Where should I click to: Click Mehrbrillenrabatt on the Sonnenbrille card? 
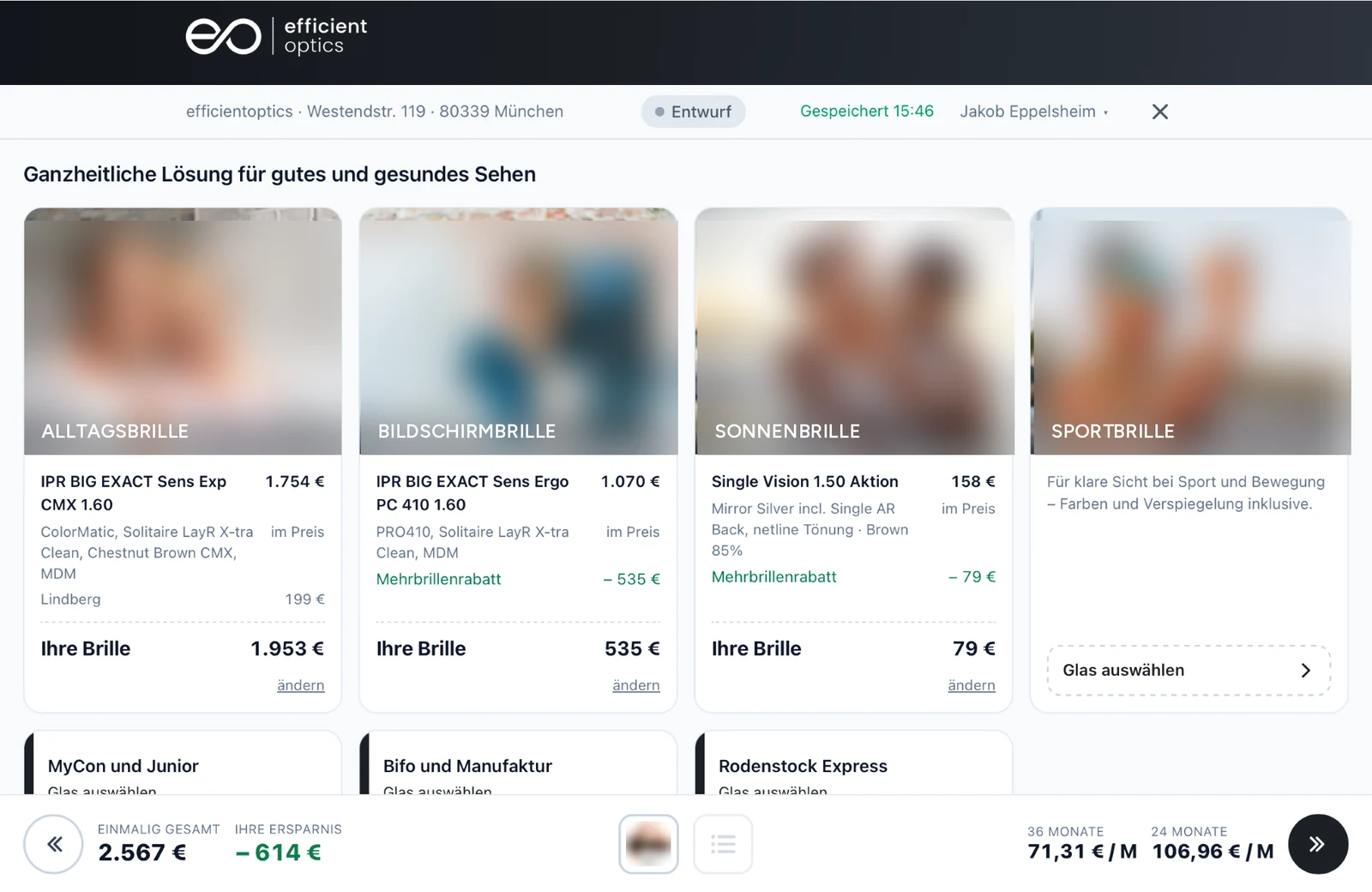[x=773, y=577]
